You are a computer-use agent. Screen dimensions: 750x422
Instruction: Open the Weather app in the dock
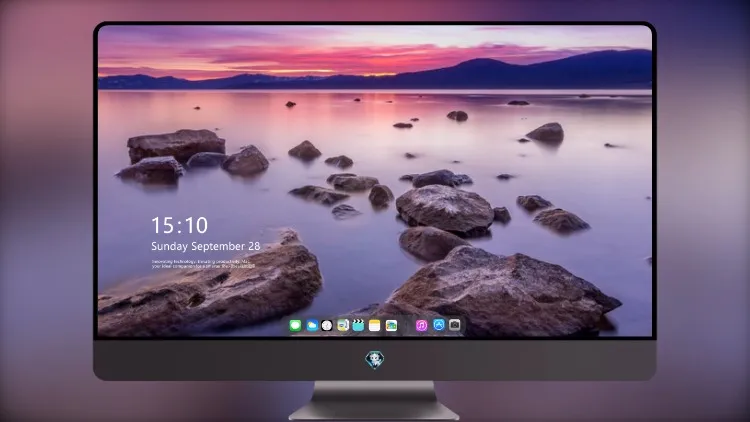[312, 326]
